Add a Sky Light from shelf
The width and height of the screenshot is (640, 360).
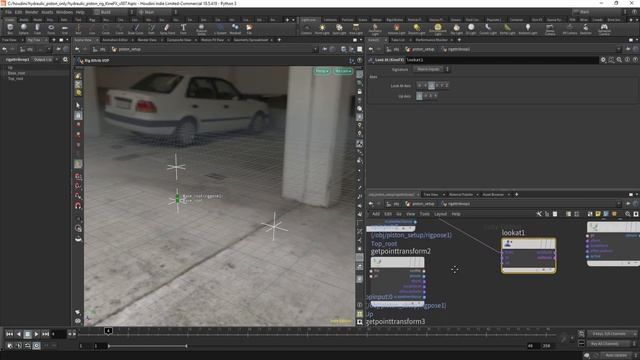click(456, 29)
